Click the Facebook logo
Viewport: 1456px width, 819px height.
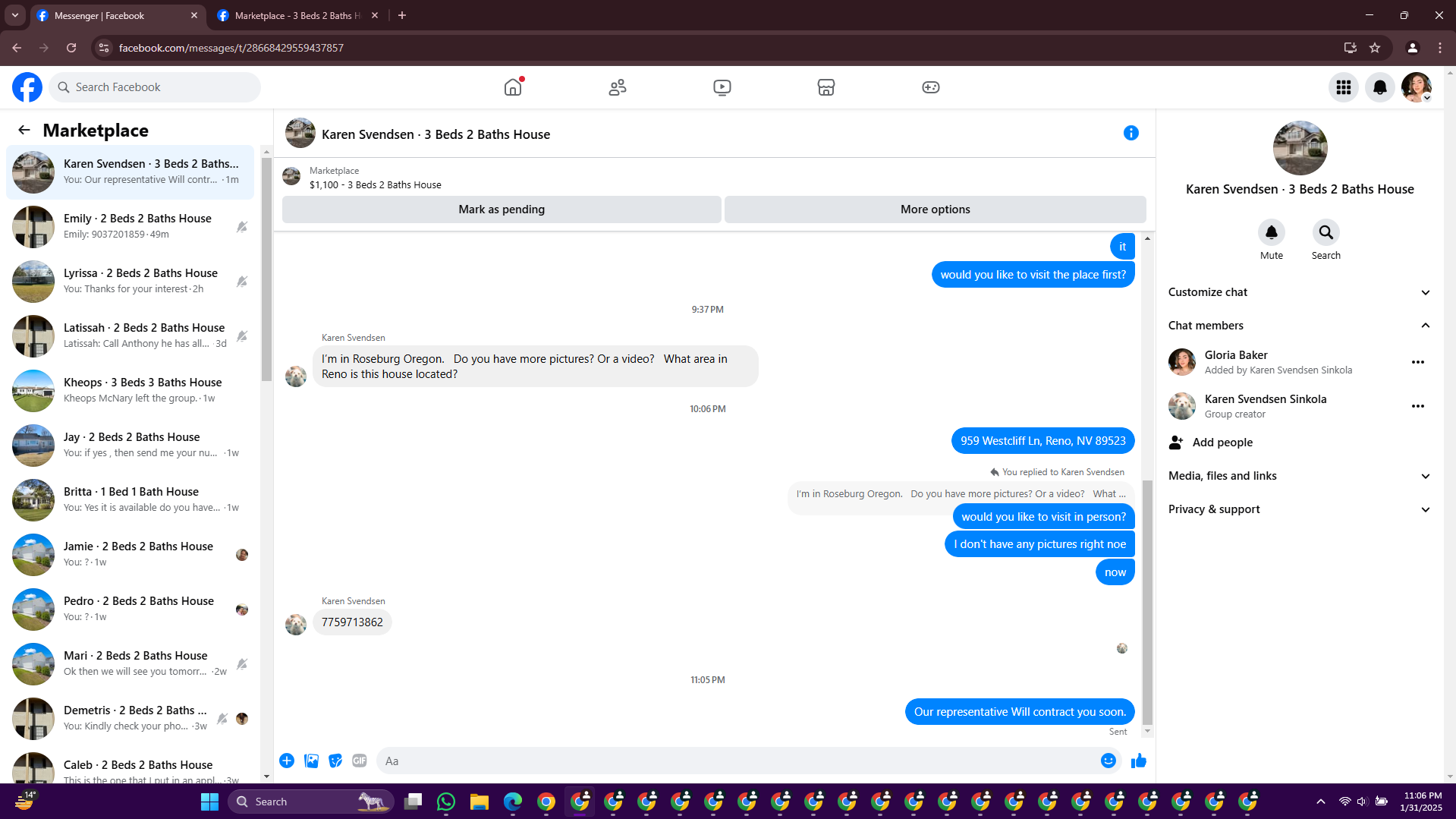27,87
